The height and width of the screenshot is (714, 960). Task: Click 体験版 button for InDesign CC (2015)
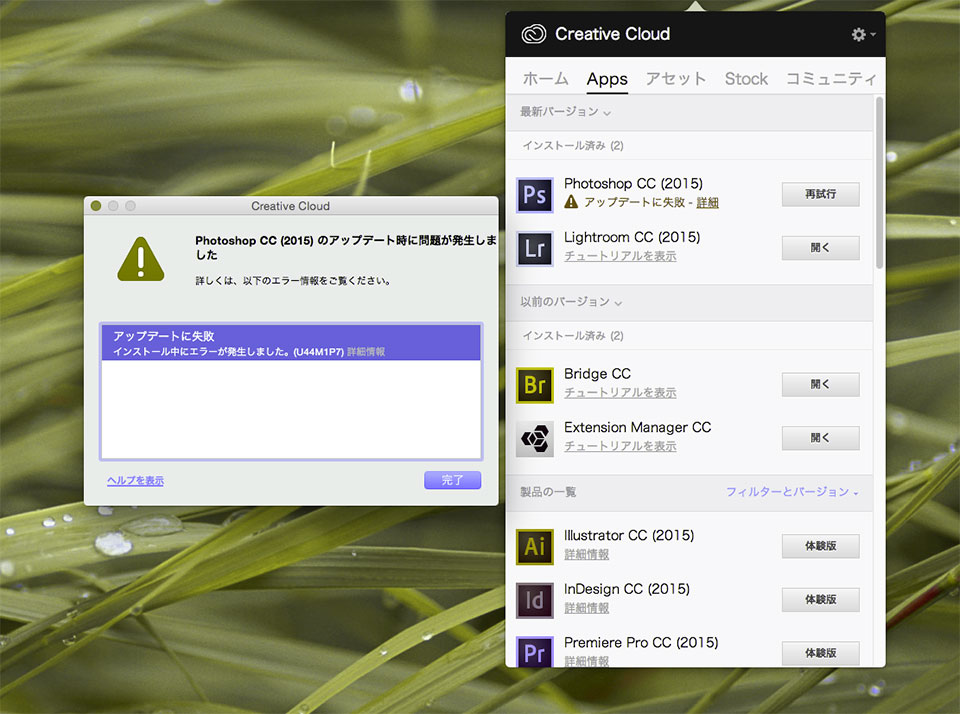pos(820,599)
